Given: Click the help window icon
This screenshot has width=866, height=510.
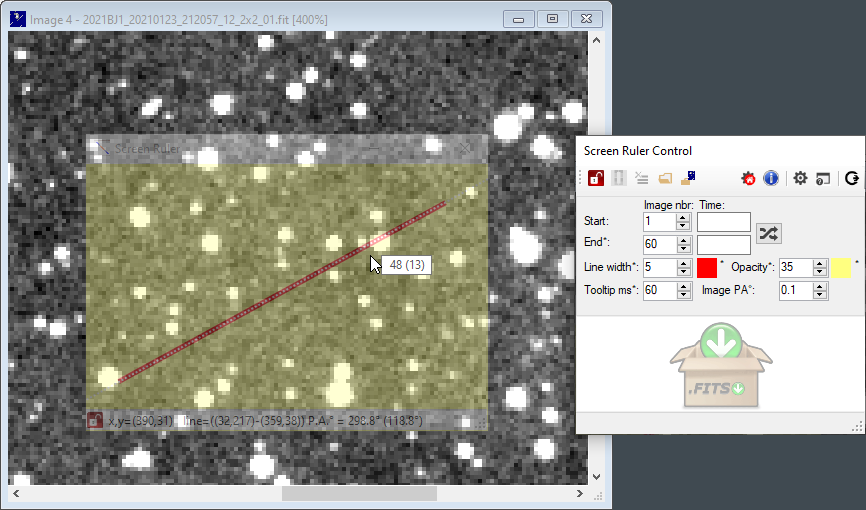Looking at the screenshot, I should click(823, 178).
